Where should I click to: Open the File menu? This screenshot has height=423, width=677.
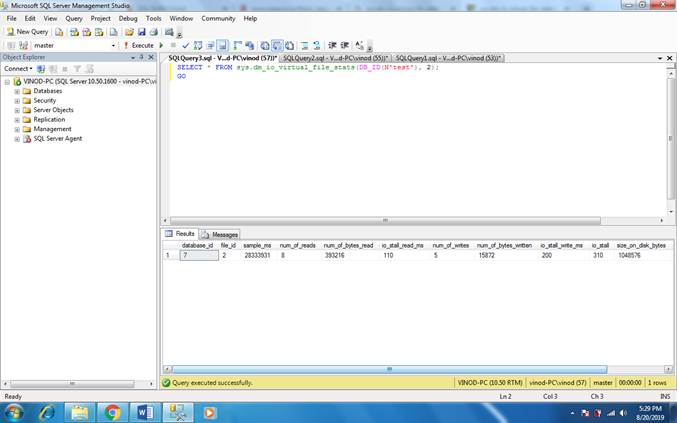pos(12,19)
